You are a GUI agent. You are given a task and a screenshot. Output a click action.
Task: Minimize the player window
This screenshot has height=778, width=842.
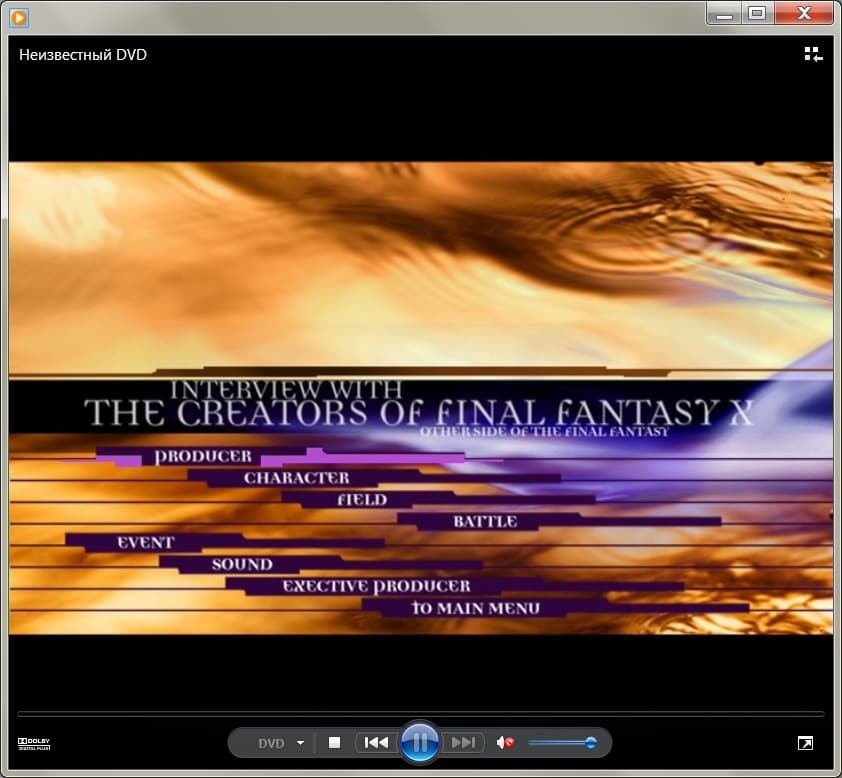pyautogui.click(x=724, y=13)
